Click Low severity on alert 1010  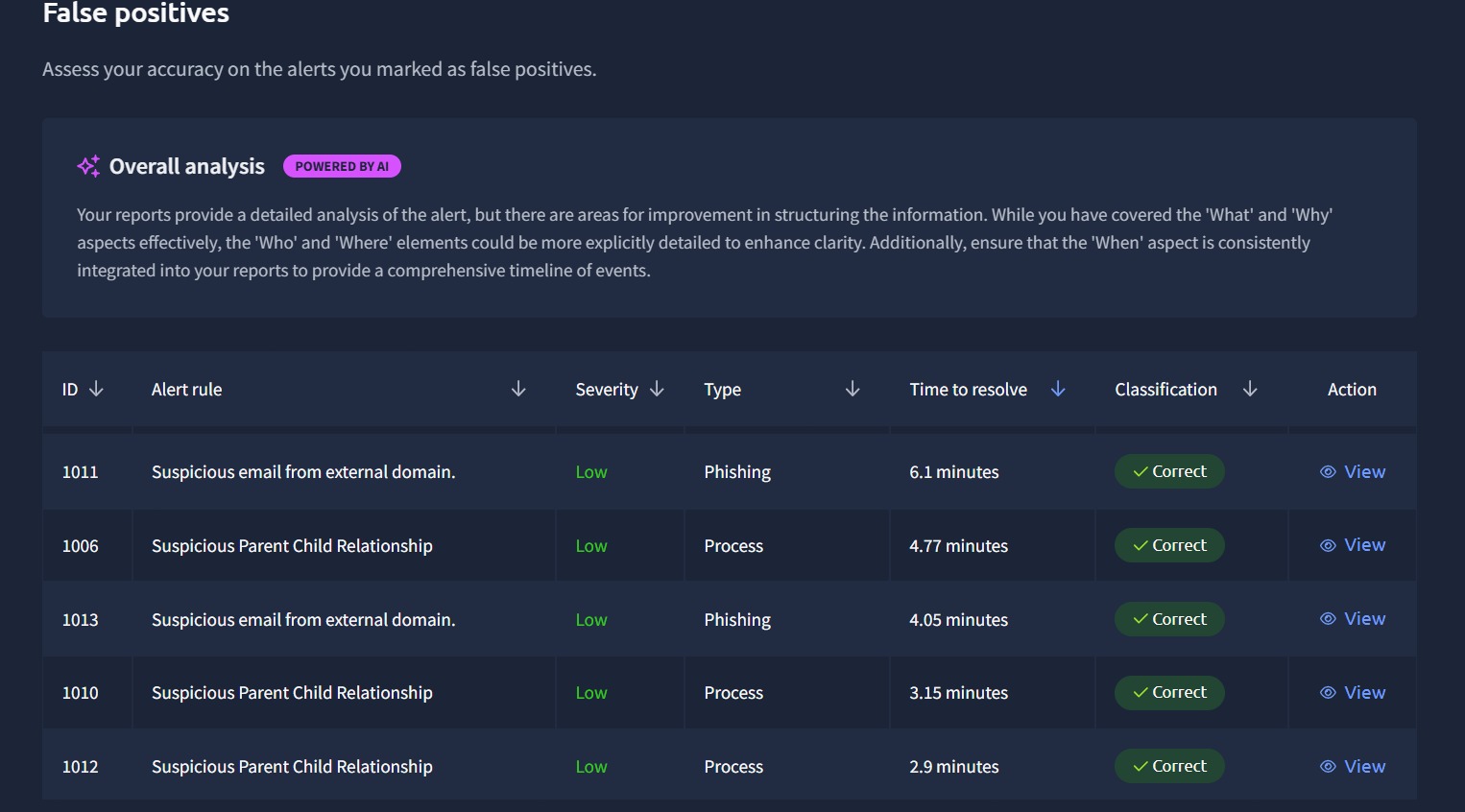[591, 692]
